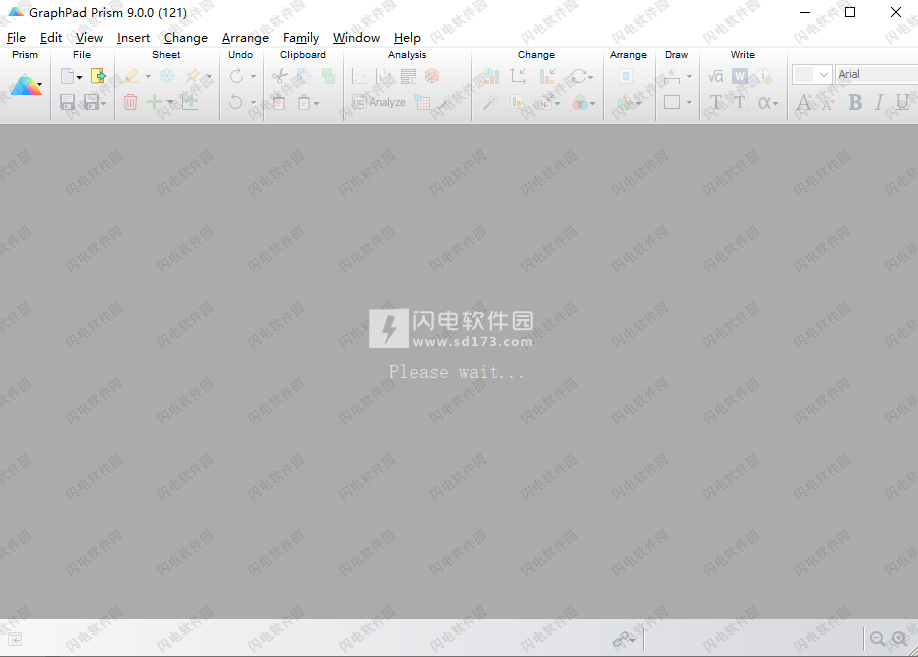This screenshot has height=657, width=918.
Task: Toggle Italic text formatting
Action: [x=879, y=102]
